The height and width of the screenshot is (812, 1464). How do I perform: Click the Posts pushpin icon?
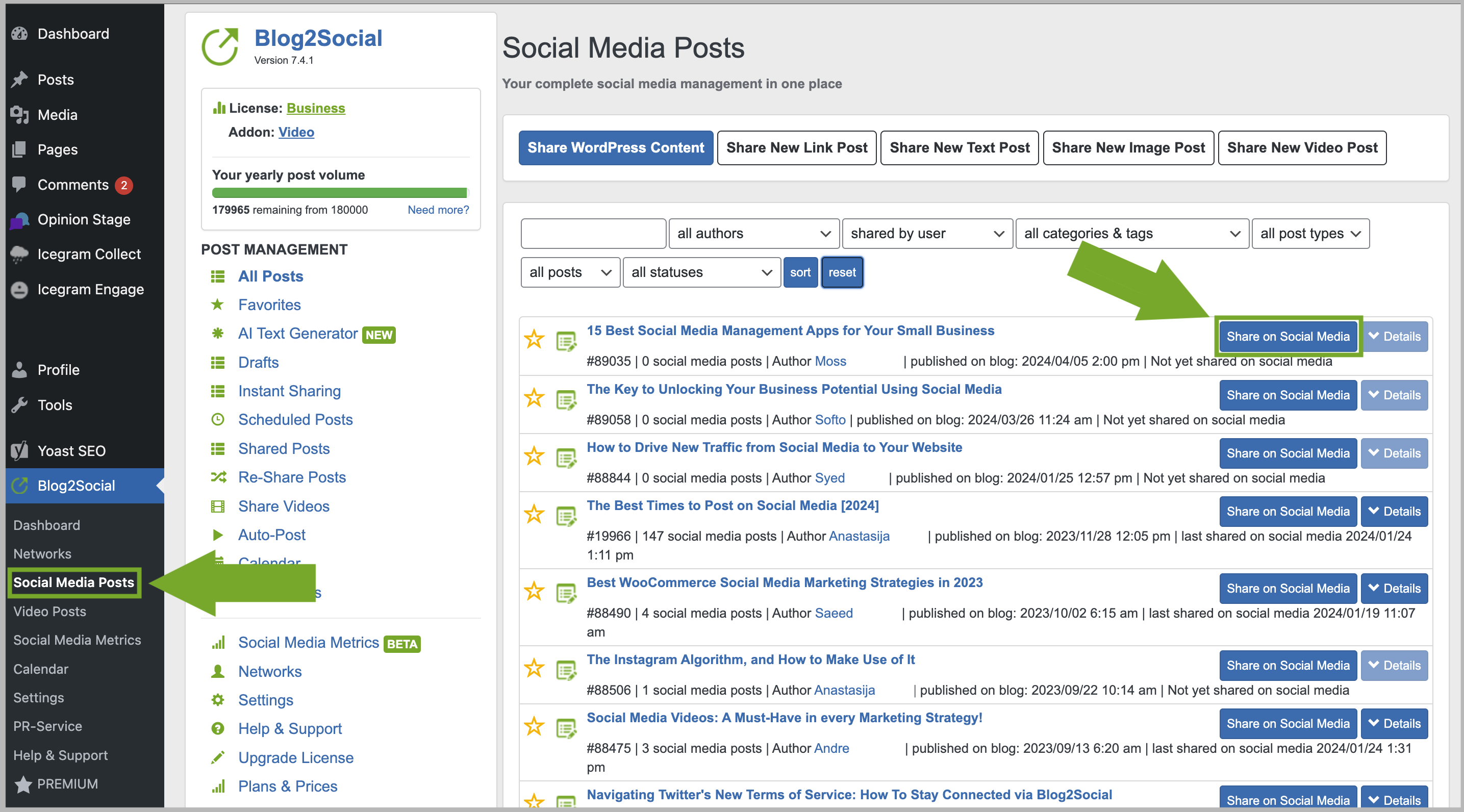(19, 80)
